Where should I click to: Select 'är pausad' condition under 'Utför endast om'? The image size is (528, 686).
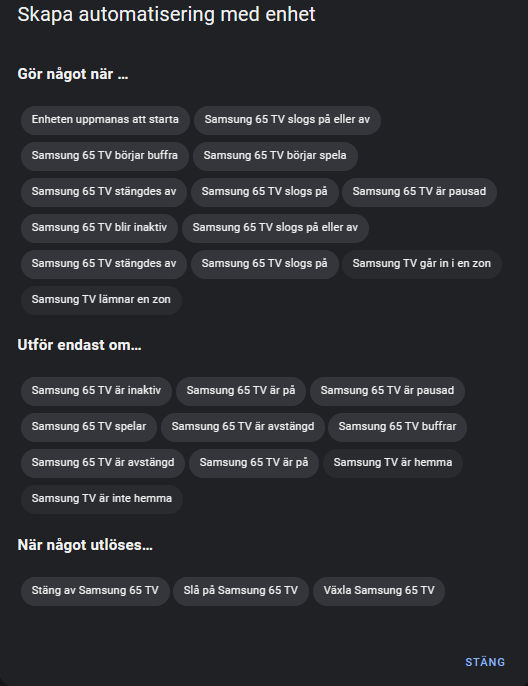pos(387,391)
